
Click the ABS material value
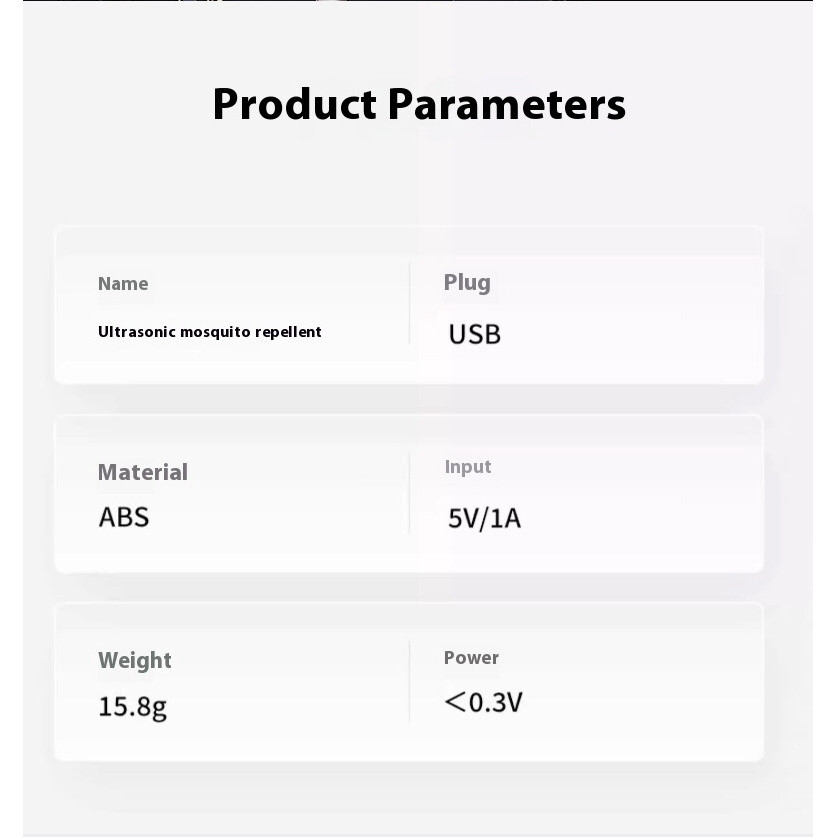(x=124, y=517)
